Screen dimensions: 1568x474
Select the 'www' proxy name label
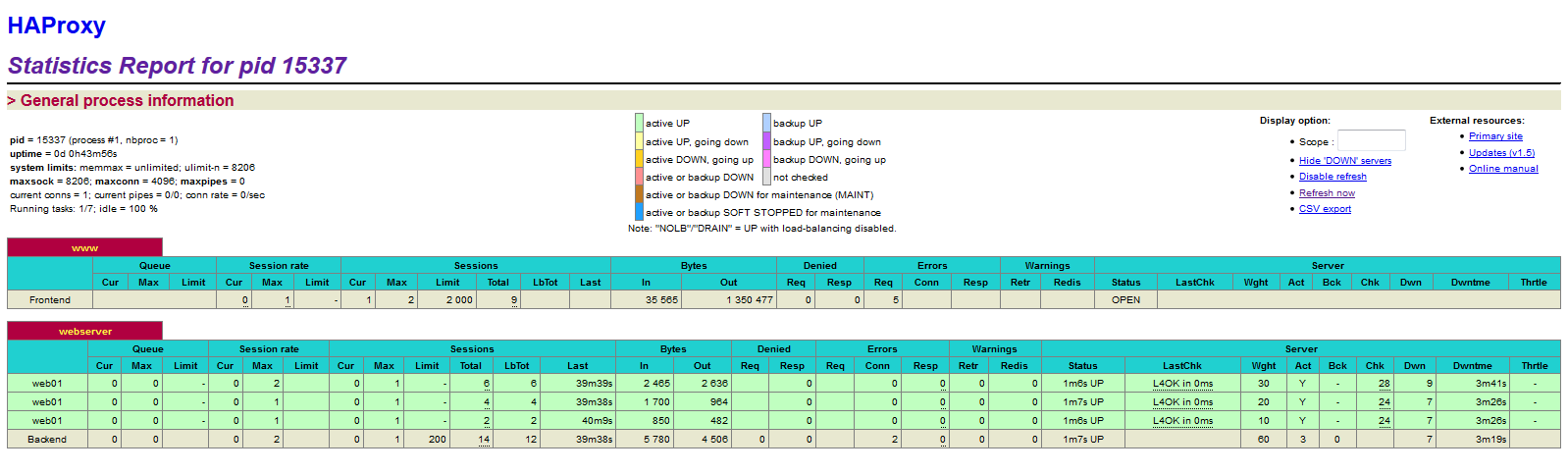click(x=85, y=248)
